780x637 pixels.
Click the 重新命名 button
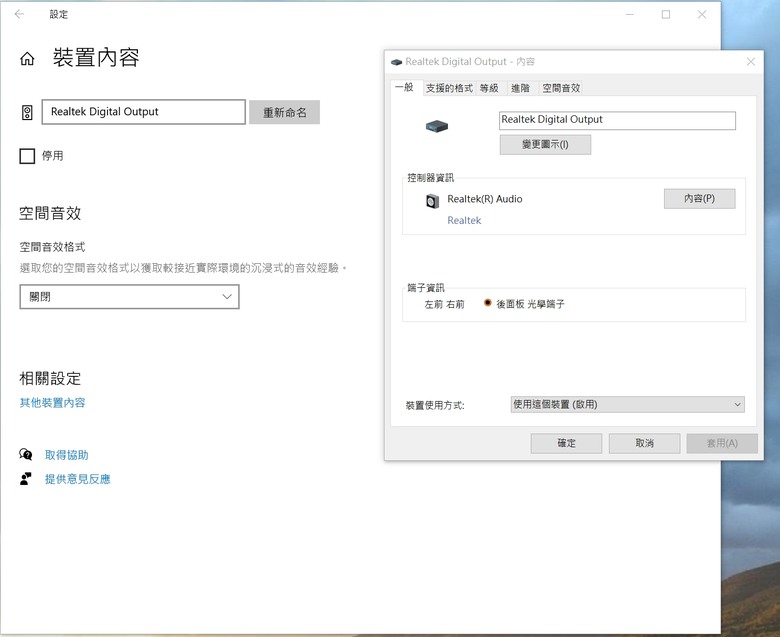tap(285, 112)
